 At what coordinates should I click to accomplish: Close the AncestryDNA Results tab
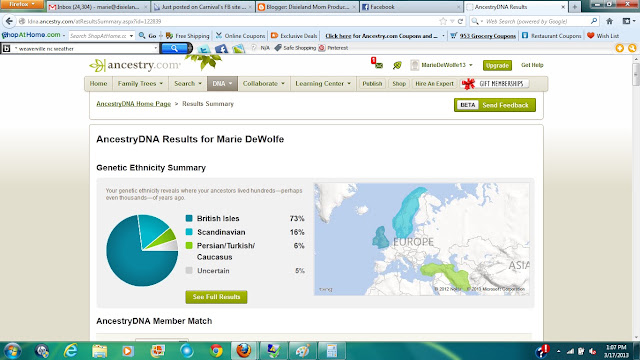[563, 7]
